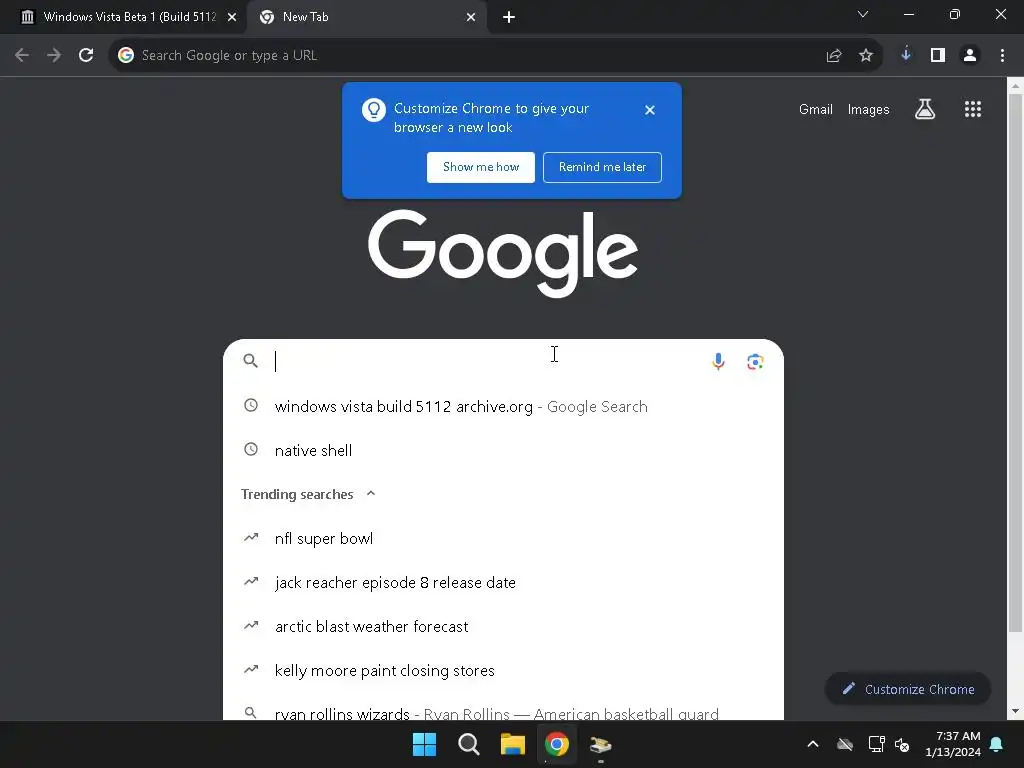This screenshot has width=1024, height=768.
Task: Reload the current page
Action: click(86, 56)
